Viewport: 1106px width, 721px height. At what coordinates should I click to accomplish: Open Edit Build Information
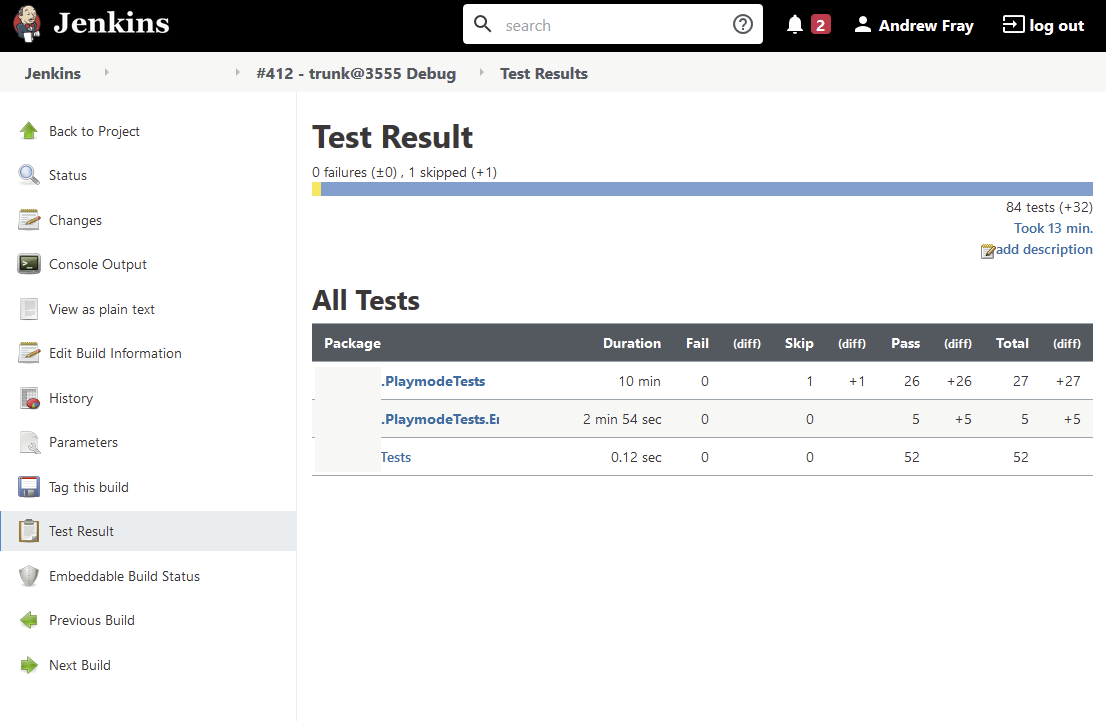(115, 353)
